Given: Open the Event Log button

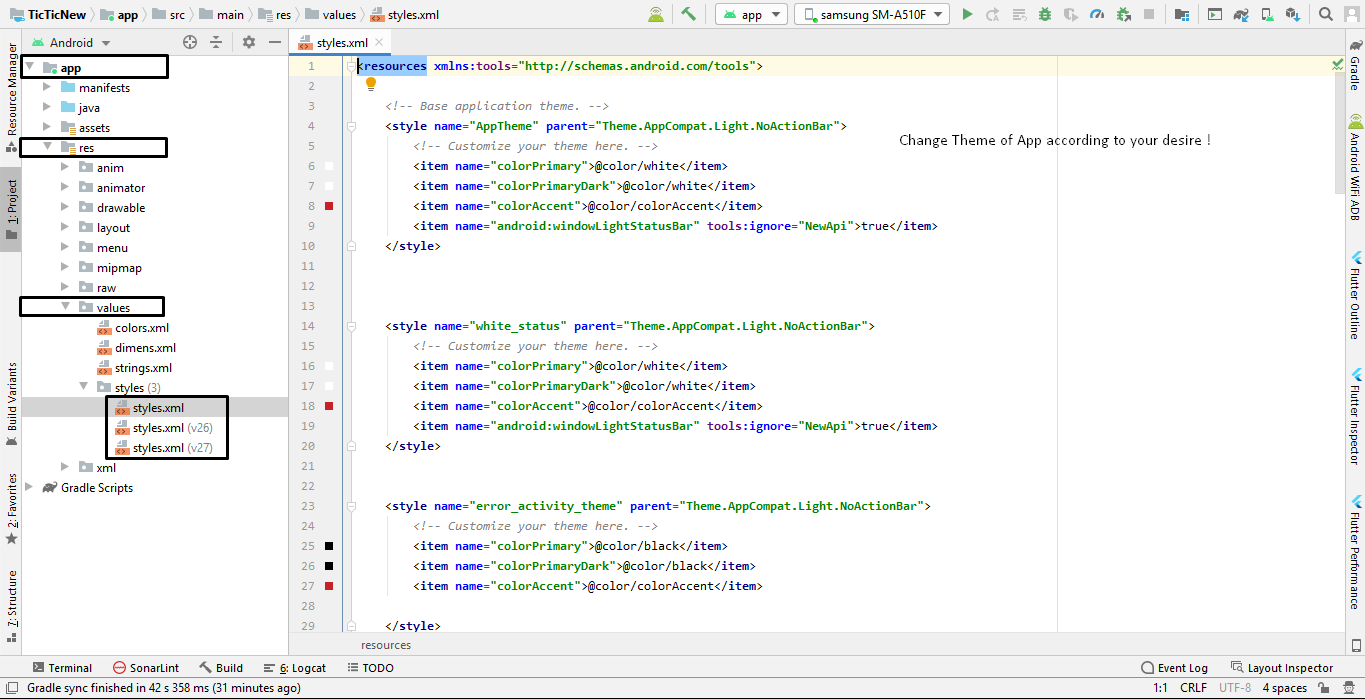Looking at the screenshot, I should point(1174,668).
